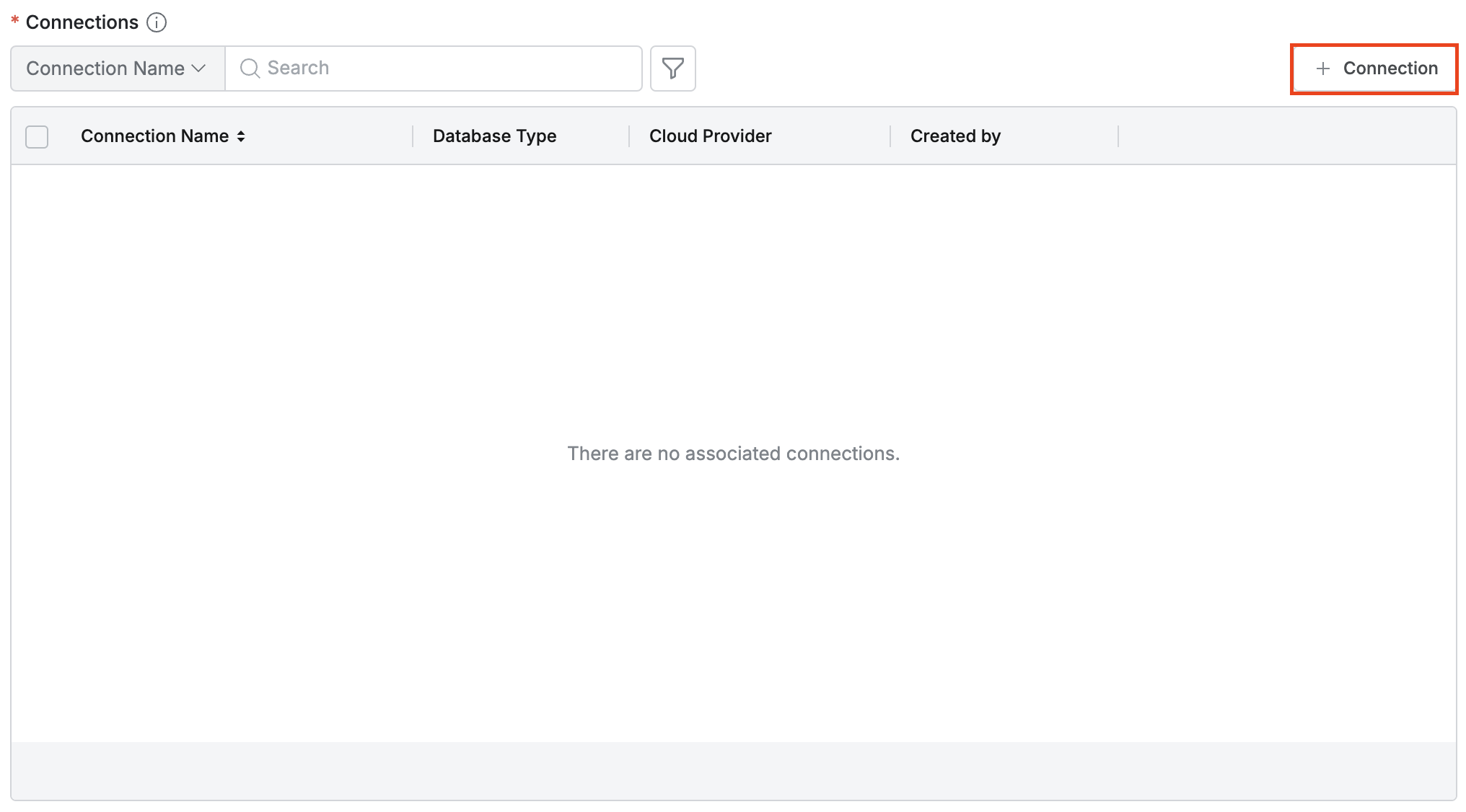The height and width of the screenshot is (812, 1466).
Task: Click the chevron beside Connection Name selector
Action: tap(199, 69)
